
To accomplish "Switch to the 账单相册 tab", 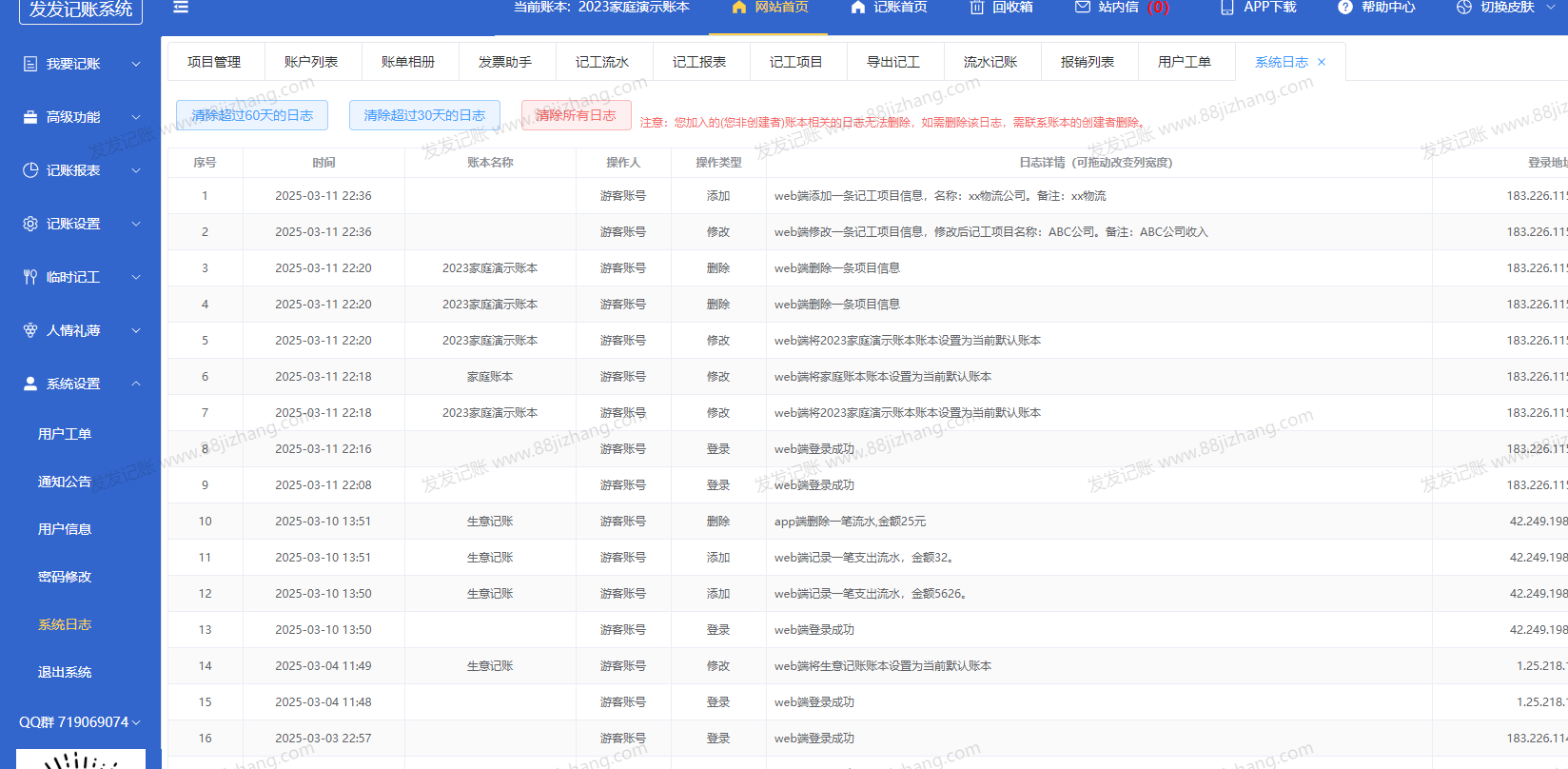I will (408, 62).
